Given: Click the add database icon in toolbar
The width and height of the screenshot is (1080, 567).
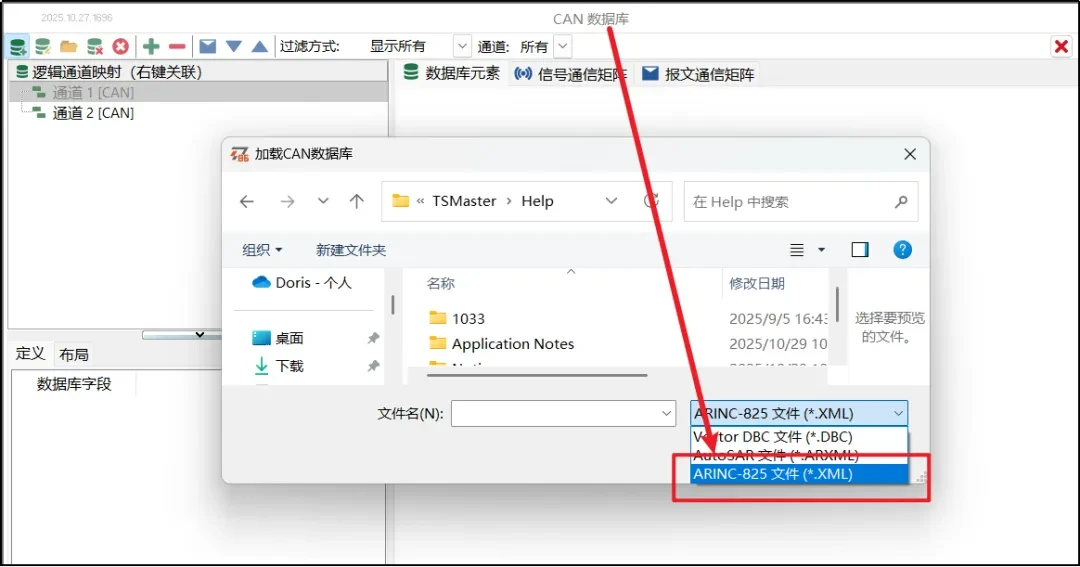Looking at the screenshot, I should tap(18, 46).
